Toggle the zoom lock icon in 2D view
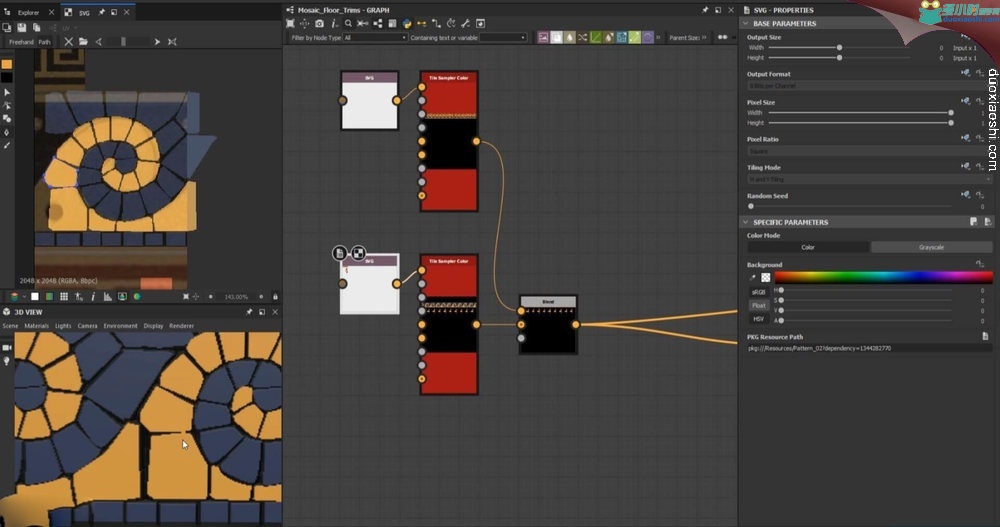The width and height of the screenshot is (1000, 527). point(276,297)
